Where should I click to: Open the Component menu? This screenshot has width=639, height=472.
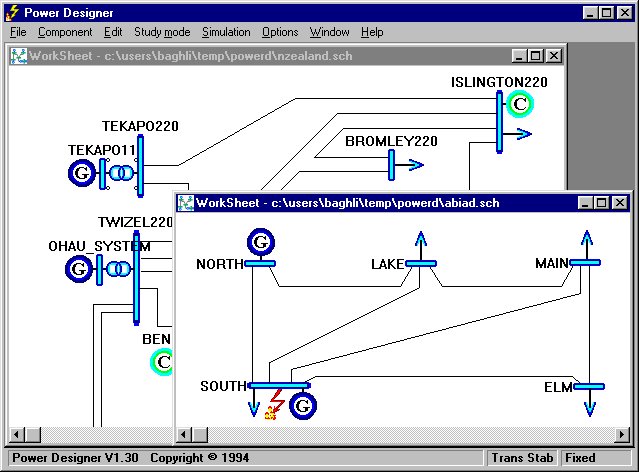tap(65, 32)
